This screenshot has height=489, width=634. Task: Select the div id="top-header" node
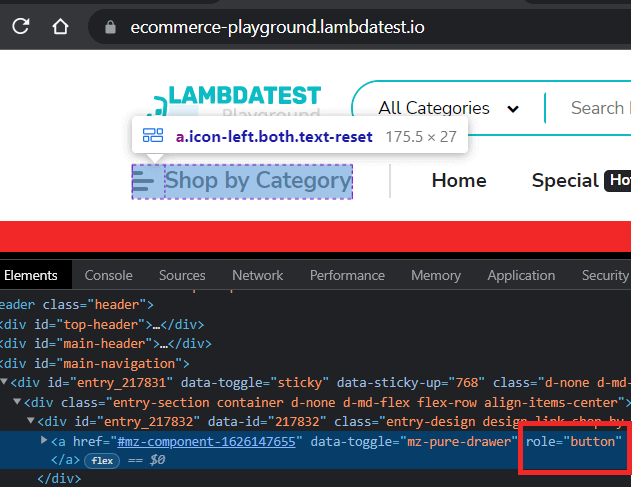102,324
